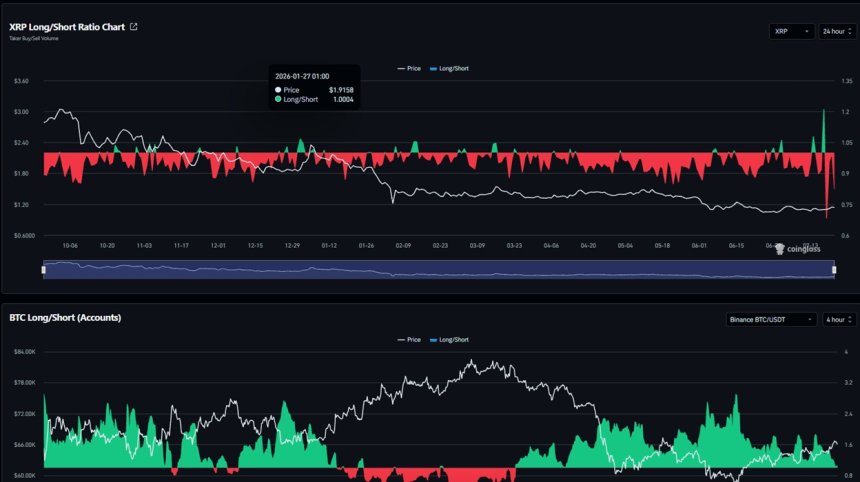Grab the left handle of XRP range slider
Screen dimensions: 860x482
[43, 269]
